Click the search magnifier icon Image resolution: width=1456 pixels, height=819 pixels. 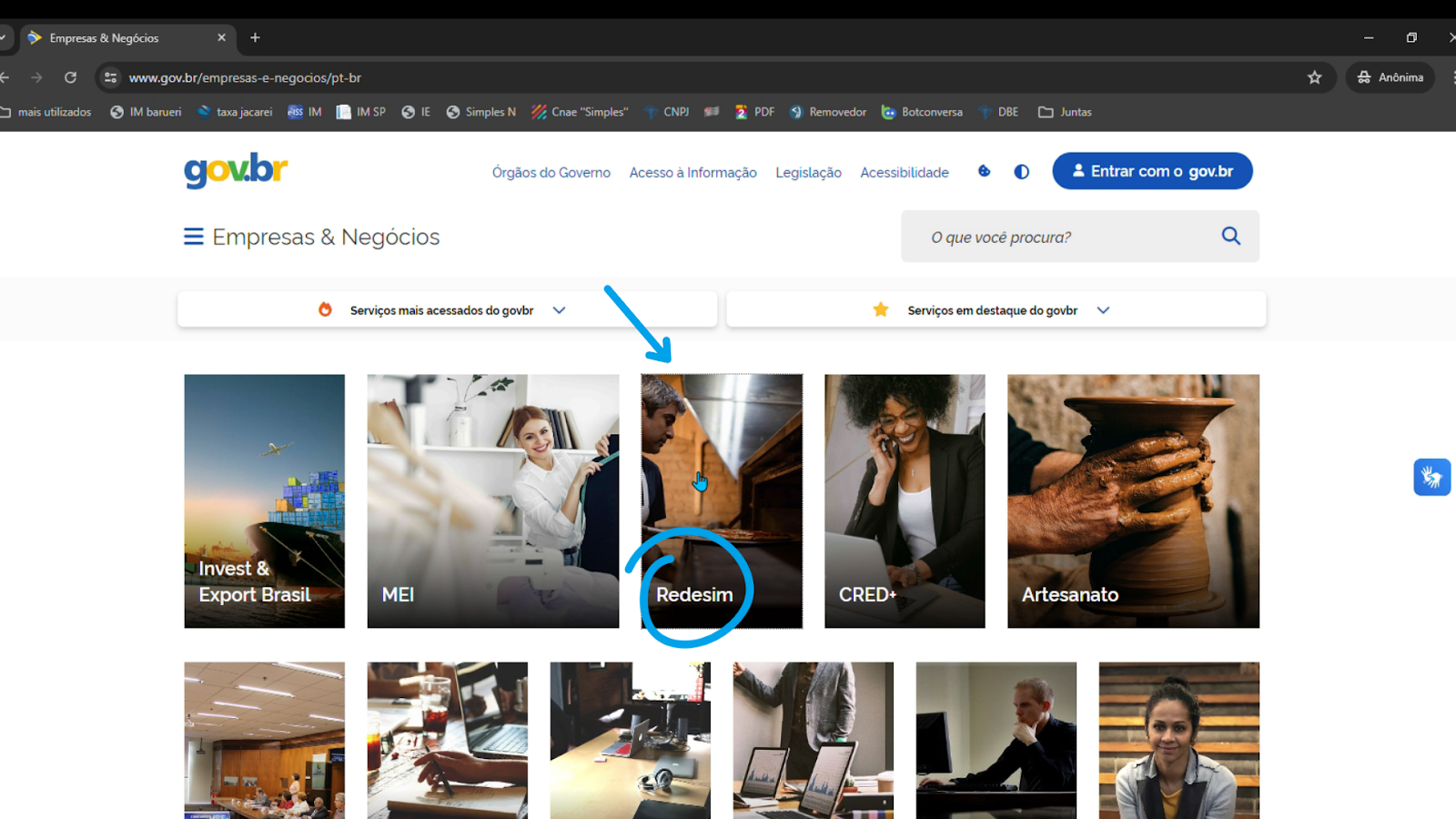[x=1230, y=237]
